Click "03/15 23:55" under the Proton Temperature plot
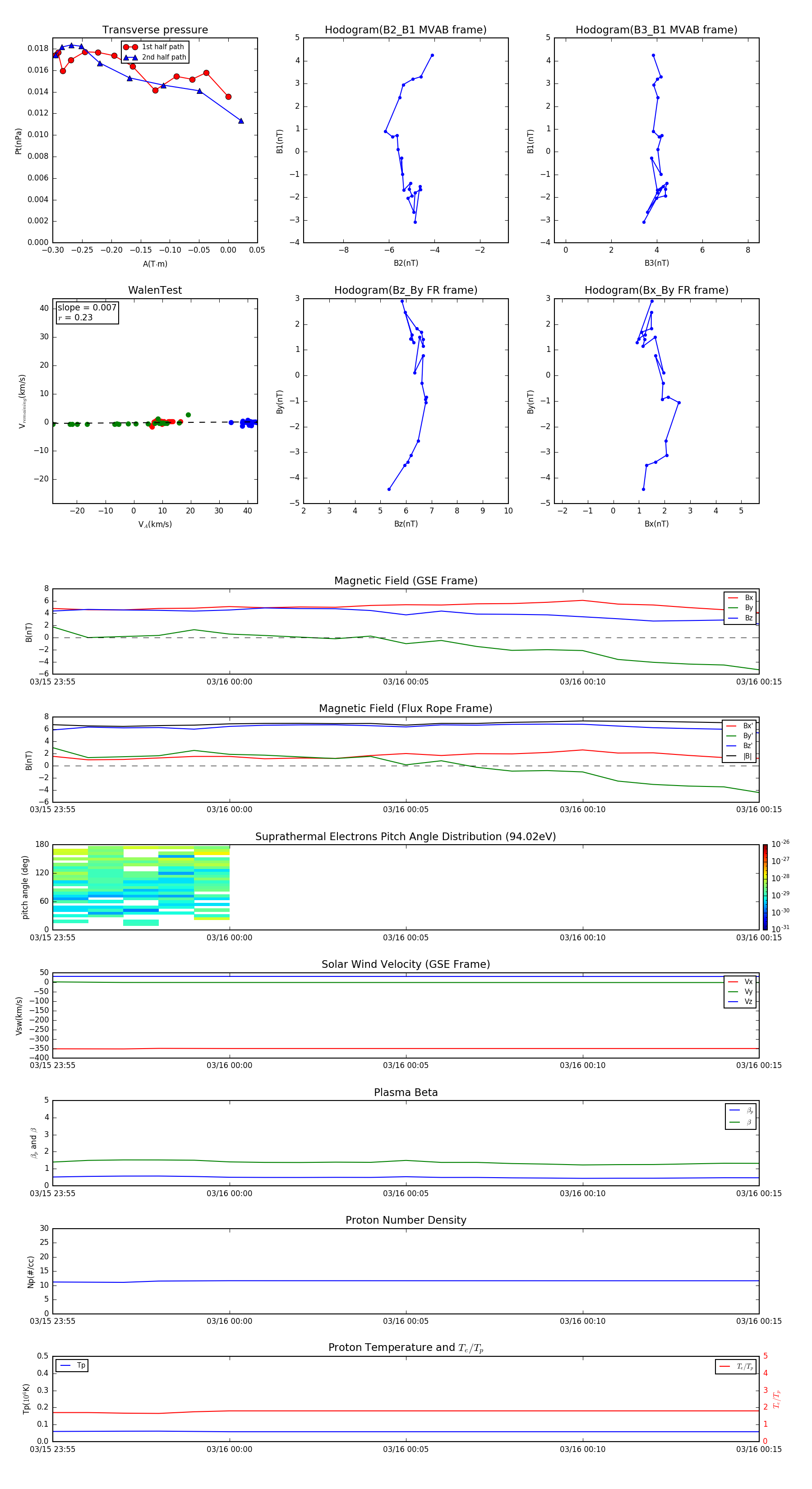Screen dimensions: 812x1489 click(x=53, y=1449)
